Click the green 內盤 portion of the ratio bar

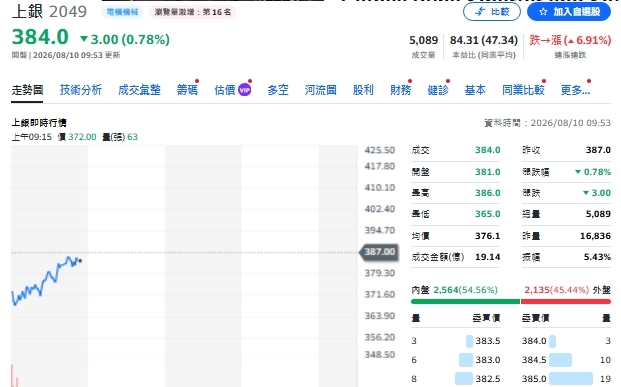(465, 301)
